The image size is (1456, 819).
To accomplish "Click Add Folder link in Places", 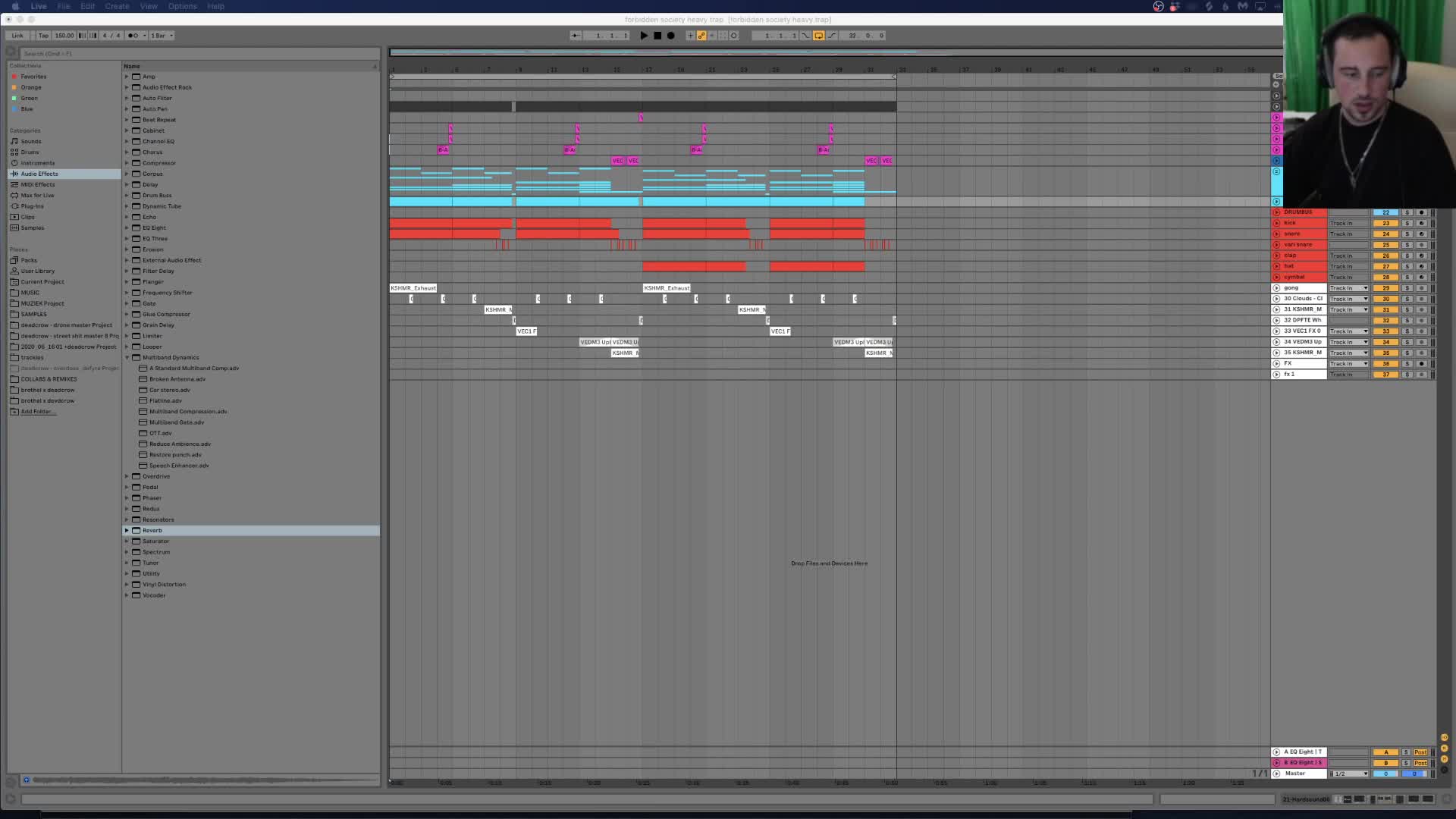I will pyautogui.click(x=38, y=412).
